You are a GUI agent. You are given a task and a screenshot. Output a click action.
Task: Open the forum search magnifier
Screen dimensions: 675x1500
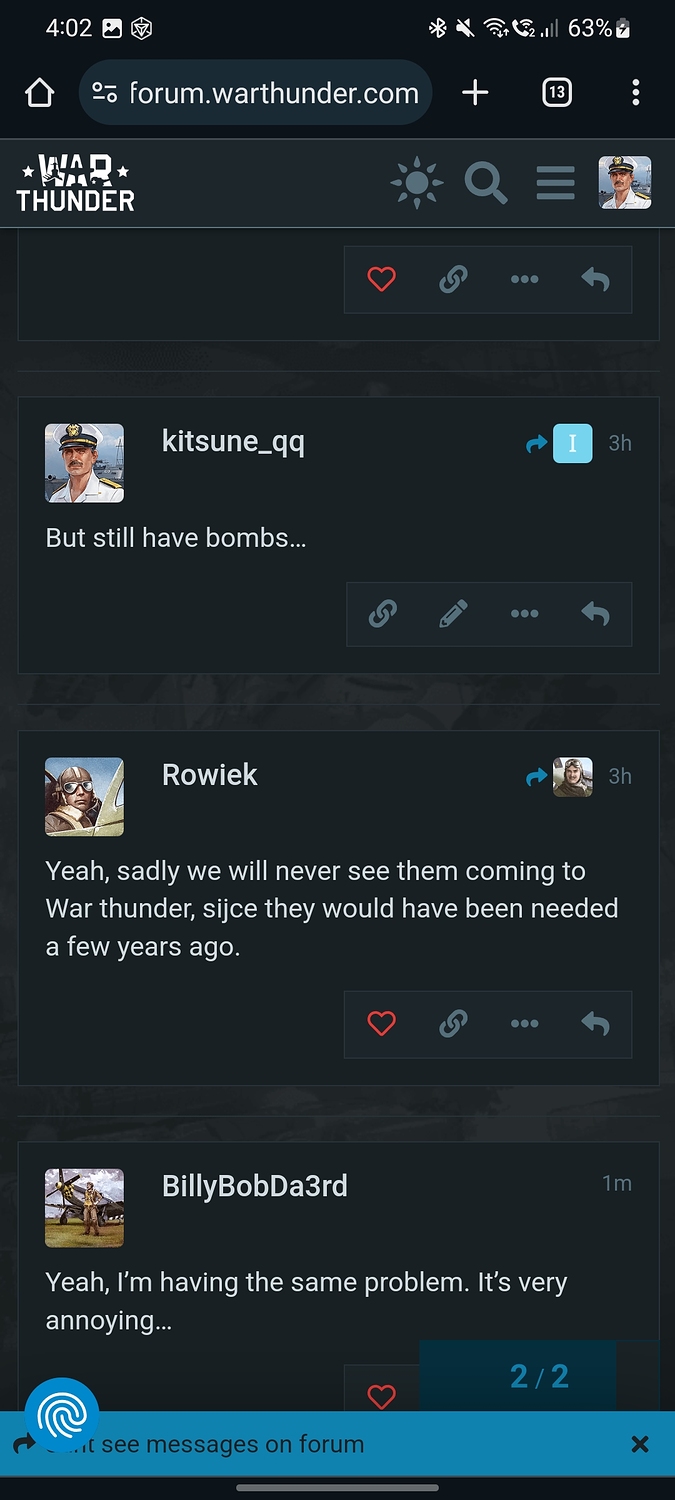pos(486,183)
